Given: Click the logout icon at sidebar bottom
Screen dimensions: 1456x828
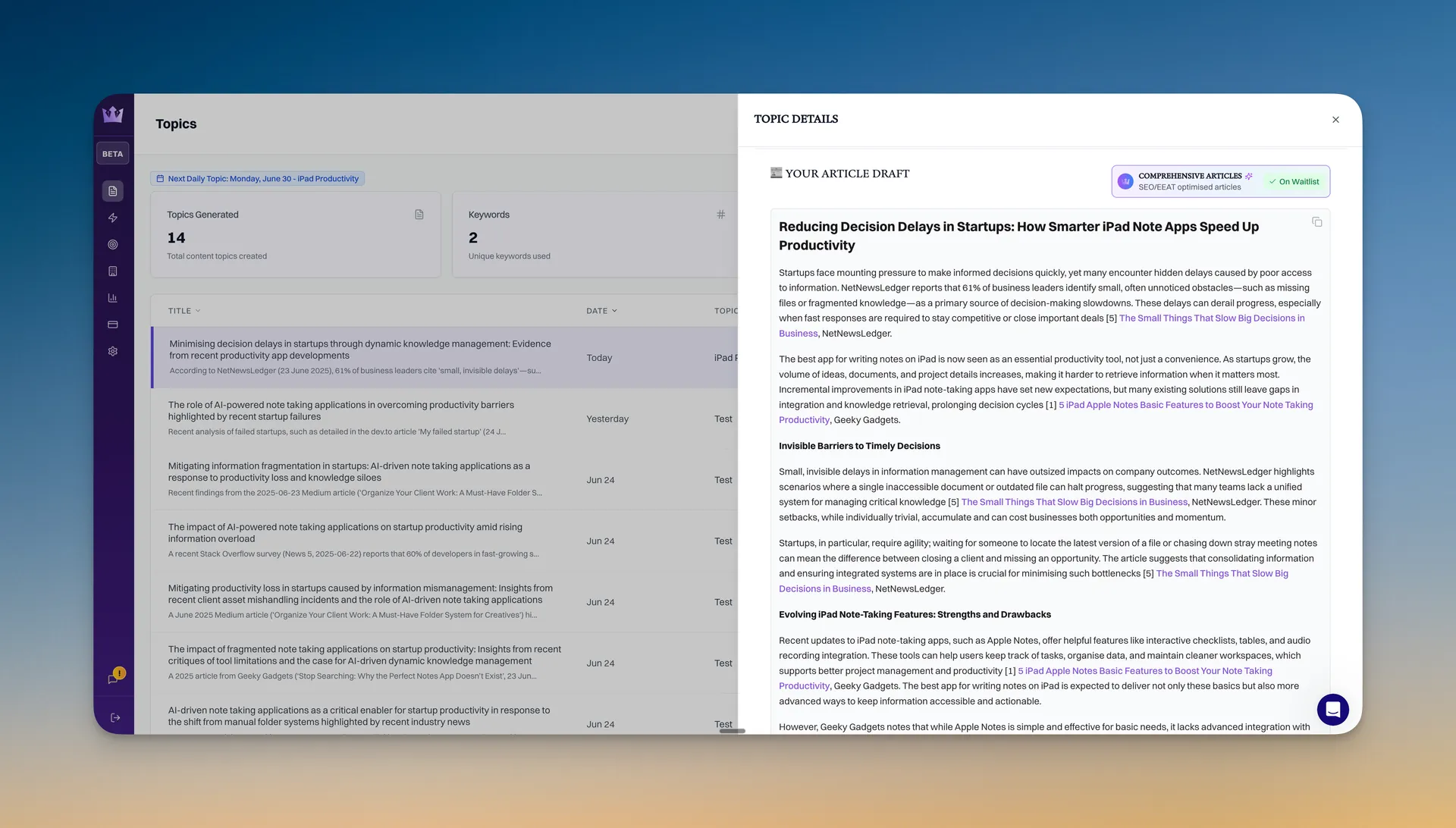Looking at the screenshot, I should 115,718.
